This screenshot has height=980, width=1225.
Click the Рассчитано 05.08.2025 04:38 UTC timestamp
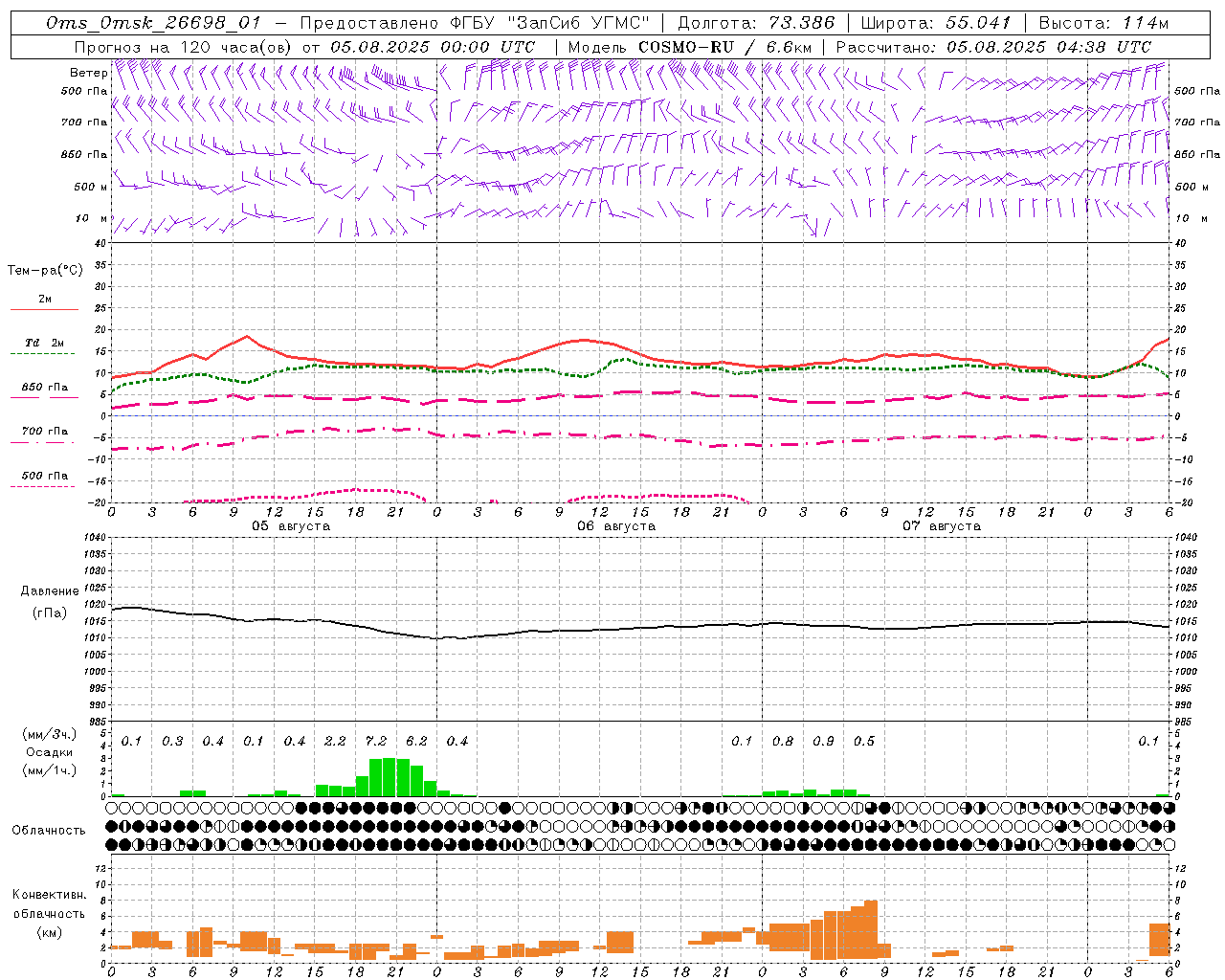tap(993, 47)
